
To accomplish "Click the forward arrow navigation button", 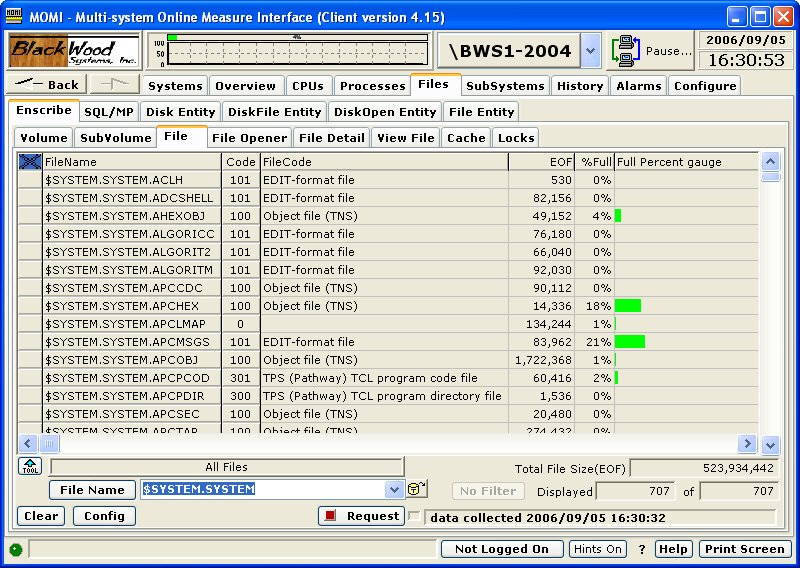I will pyautogui.click(x=115, y=85).
